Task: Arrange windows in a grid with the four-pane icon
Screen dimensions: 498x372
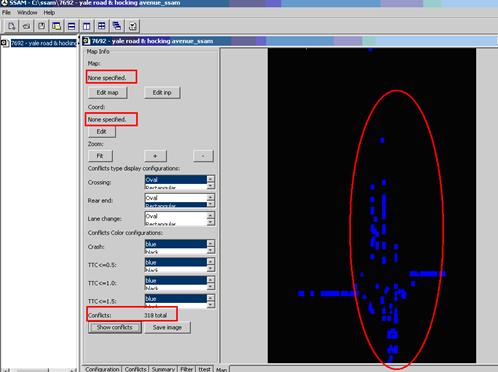Action: [102, 26]
